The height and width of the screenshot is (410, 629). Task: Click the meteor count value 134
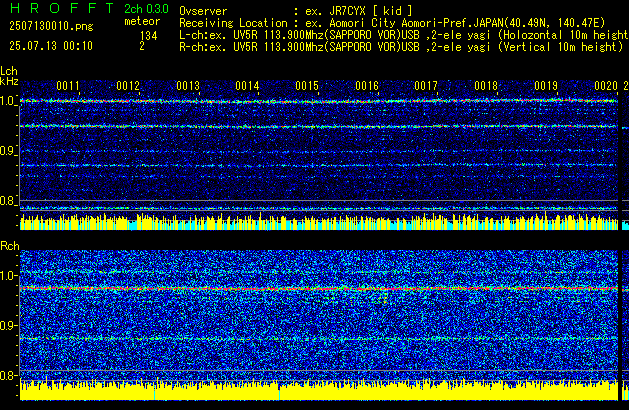[148, 36]
